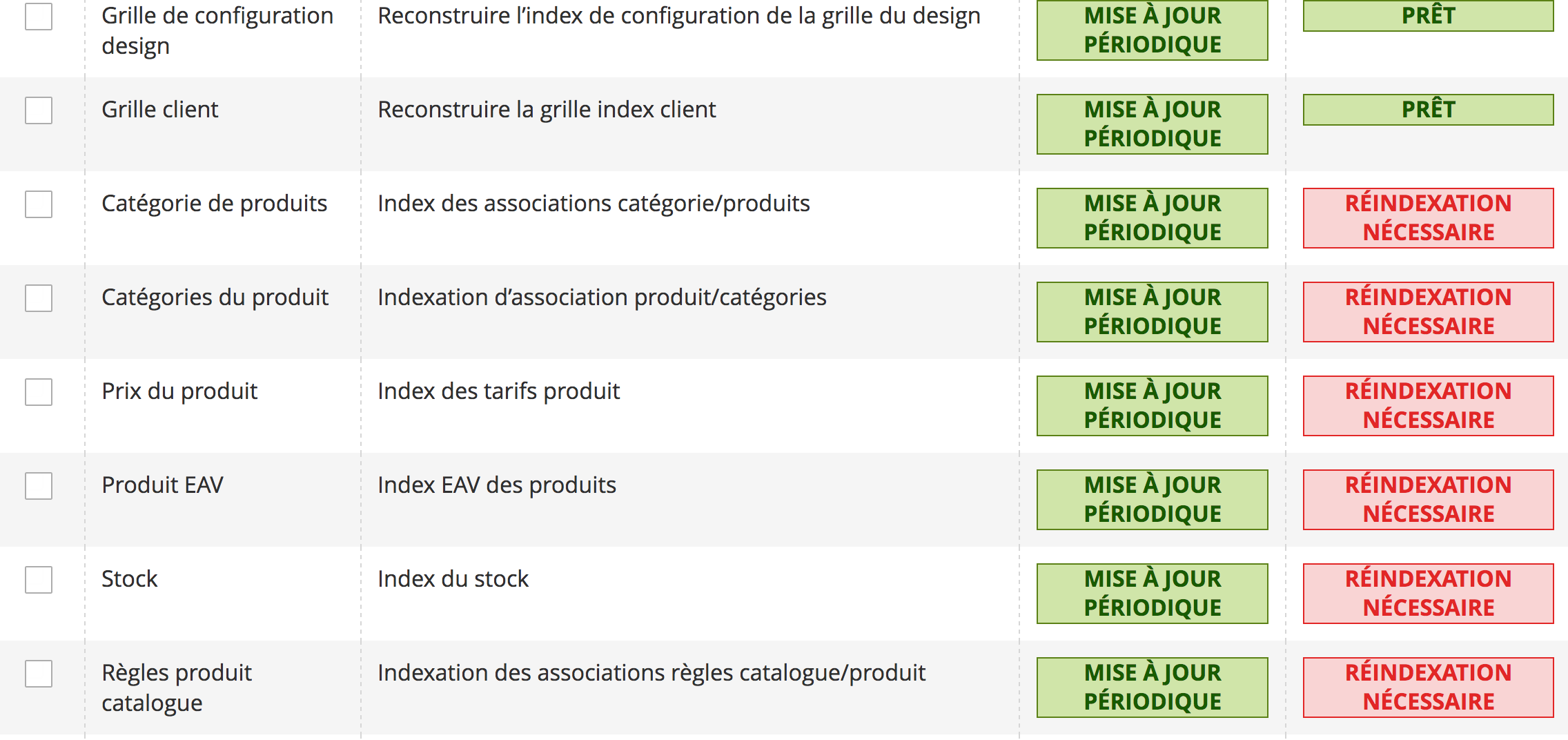This screenshot has height=740, width=1568.
Task: Click the description Index des tarifs produit
Action: [498, 391]
